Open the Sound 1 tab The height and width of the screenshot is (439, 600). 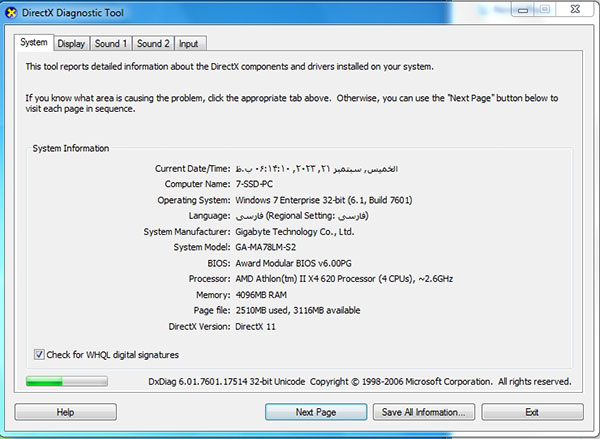point(111,44)
